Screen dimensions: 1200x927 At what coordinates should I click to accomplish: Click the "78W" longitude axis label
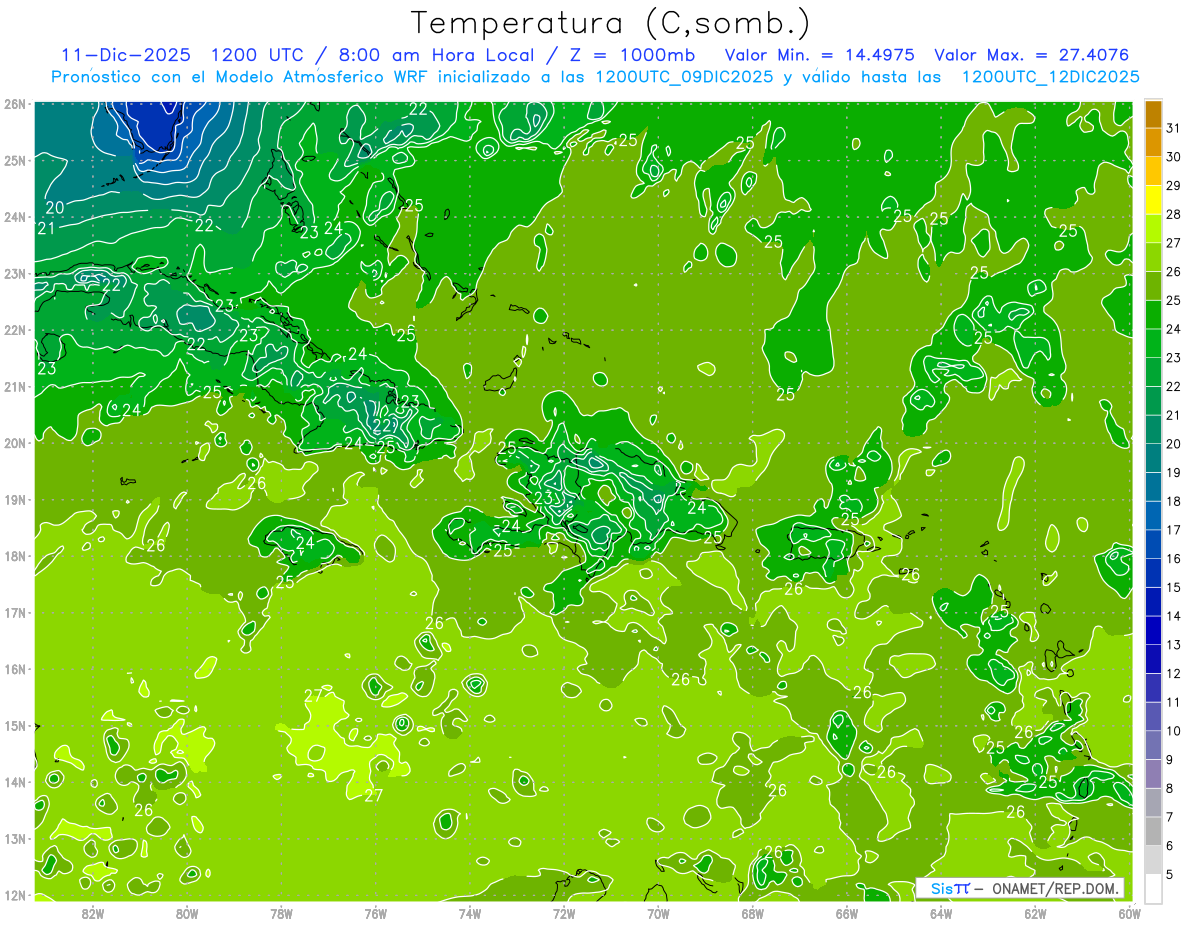(x=281, y=913)
